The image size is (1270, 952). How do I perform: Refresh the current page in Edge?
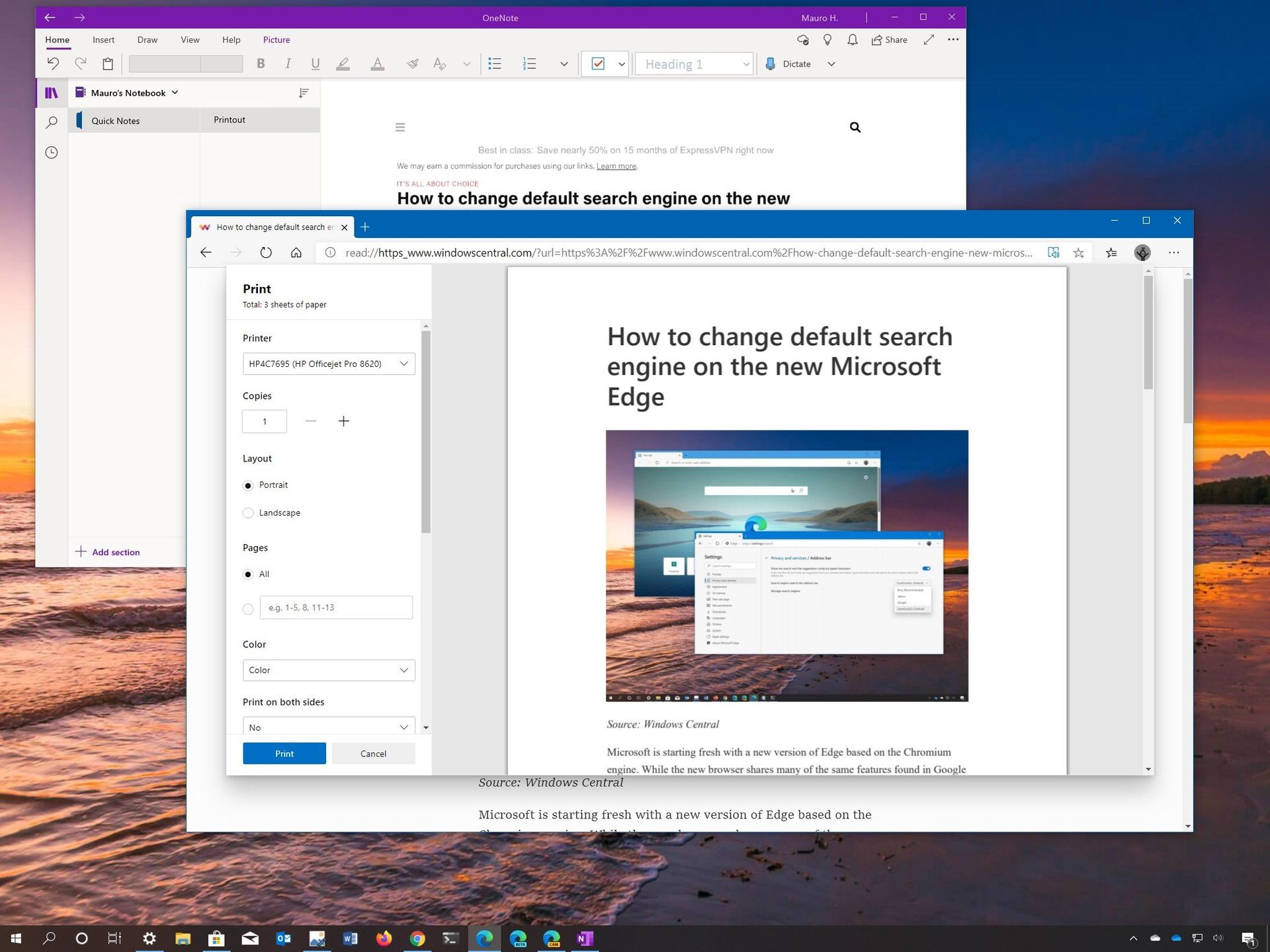[x=266, y=253]
